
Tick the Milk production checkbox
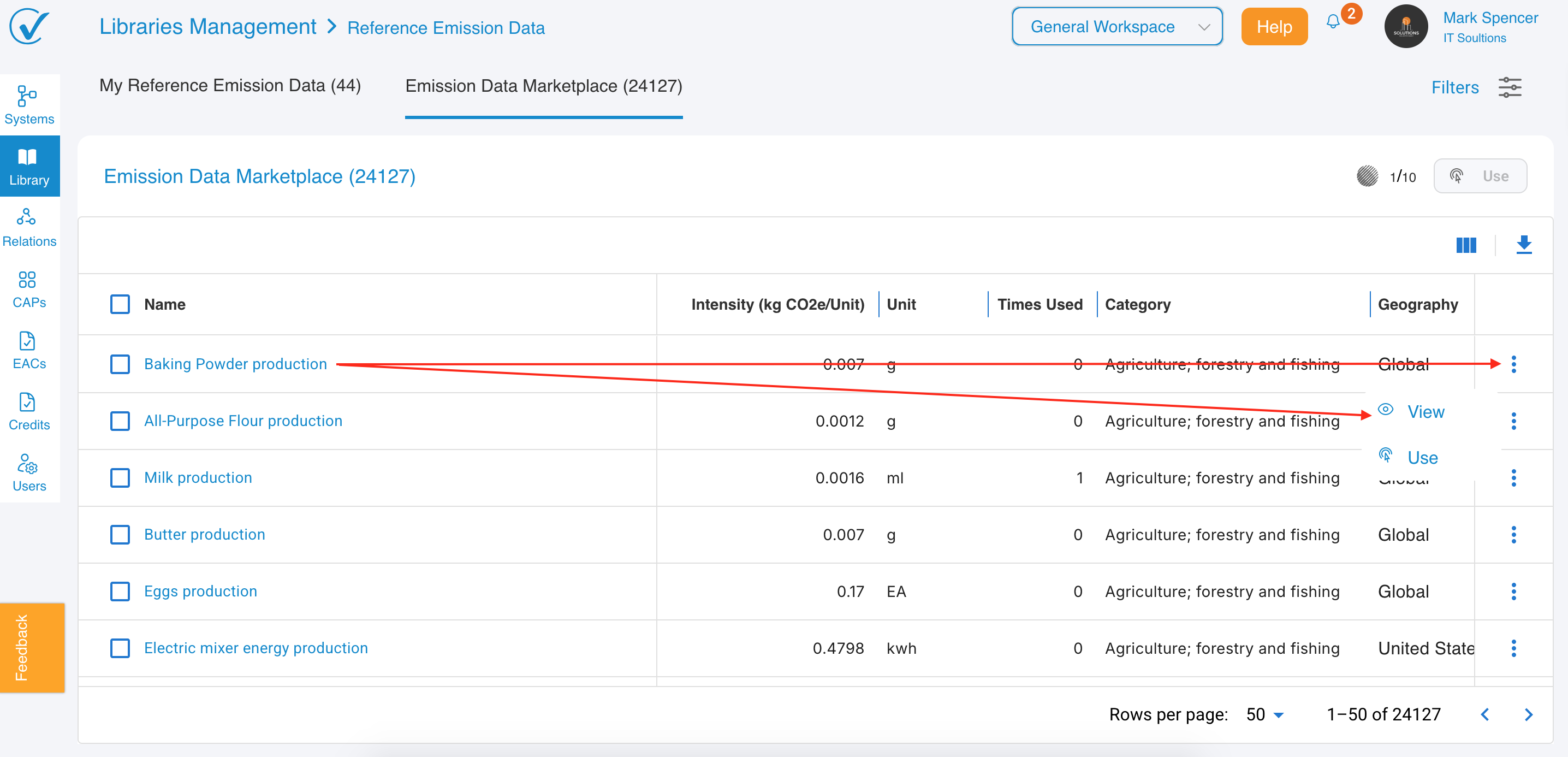[120, 477]
